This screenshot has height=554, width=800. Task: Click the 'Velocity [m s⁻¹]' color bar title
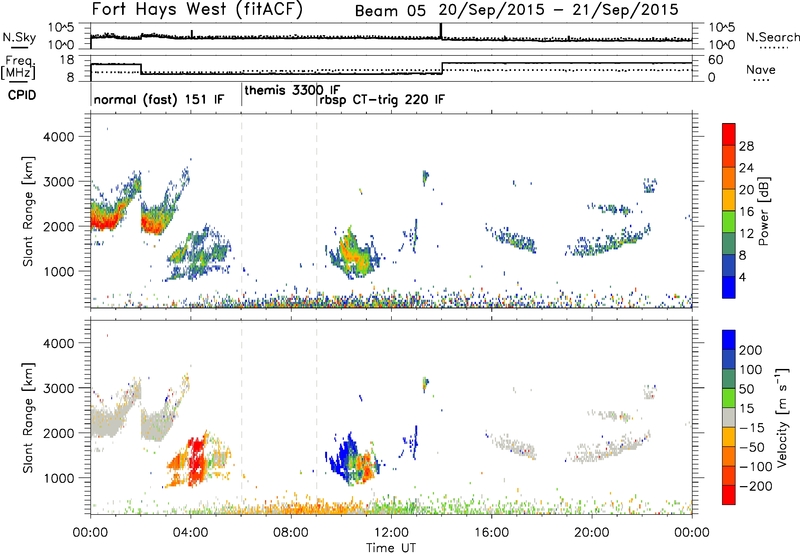[x=782, y=417]
